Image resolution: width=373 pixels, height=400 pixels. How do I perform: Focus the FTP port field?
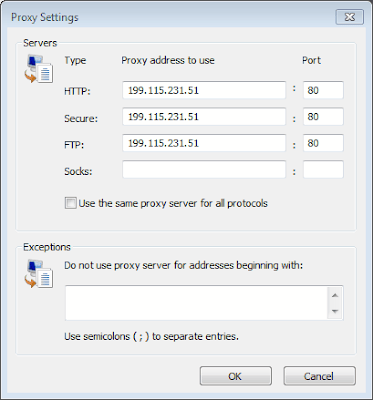pos(323,143)
